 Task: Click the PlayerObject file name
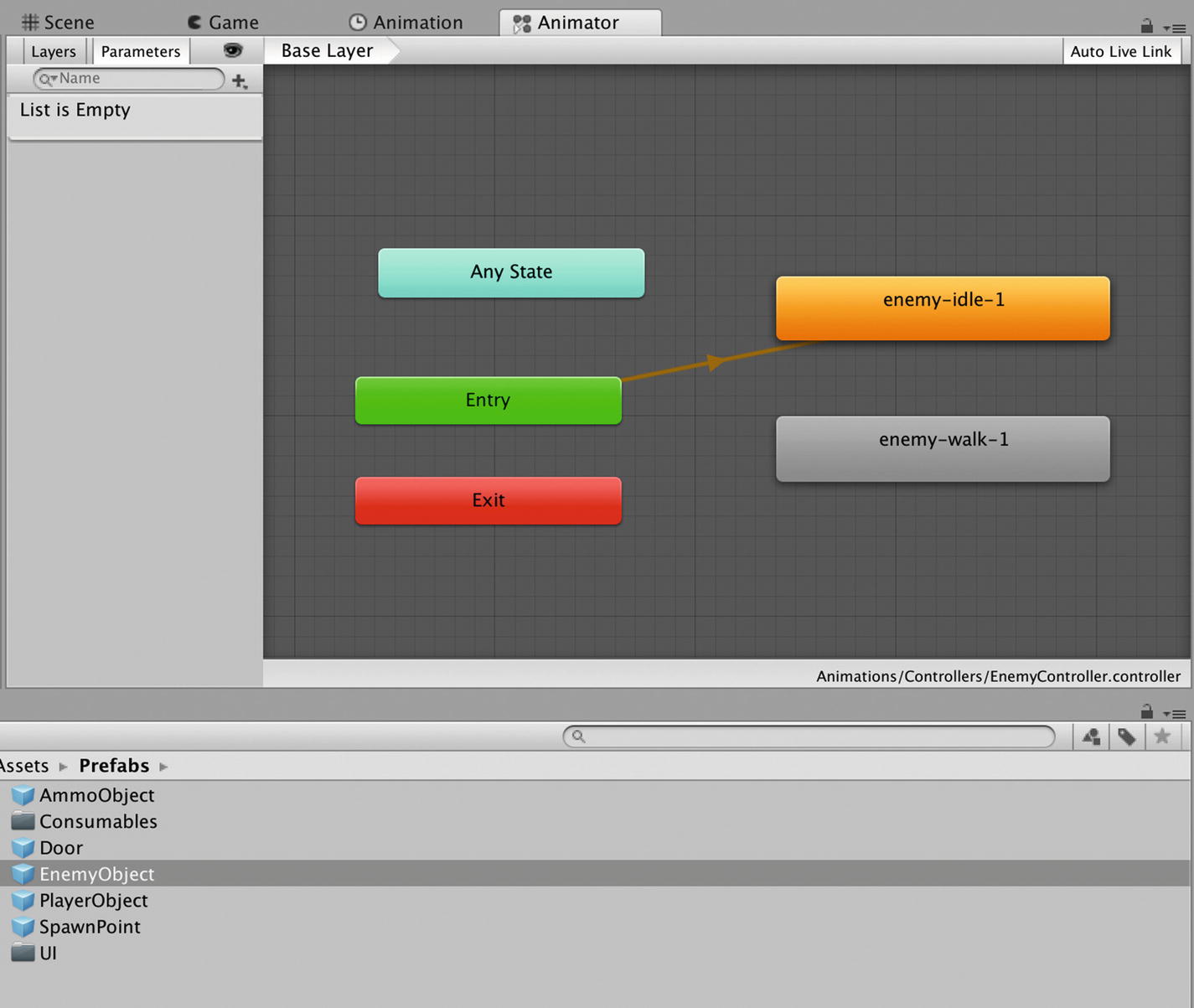(94, 901)
